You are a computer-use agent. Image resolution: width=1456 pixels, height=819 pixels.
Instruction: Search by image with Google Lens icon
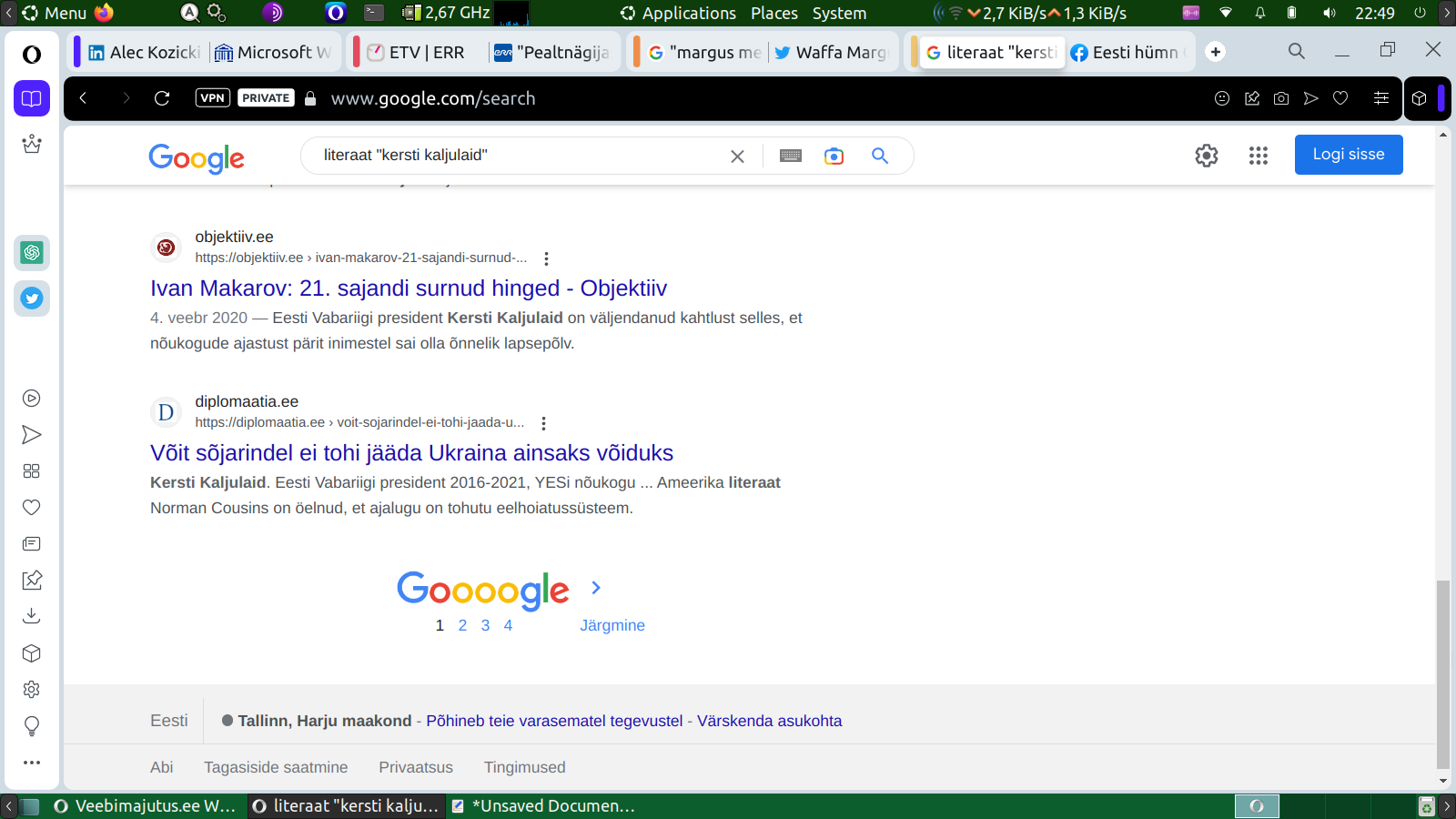[x=834, y=156]
